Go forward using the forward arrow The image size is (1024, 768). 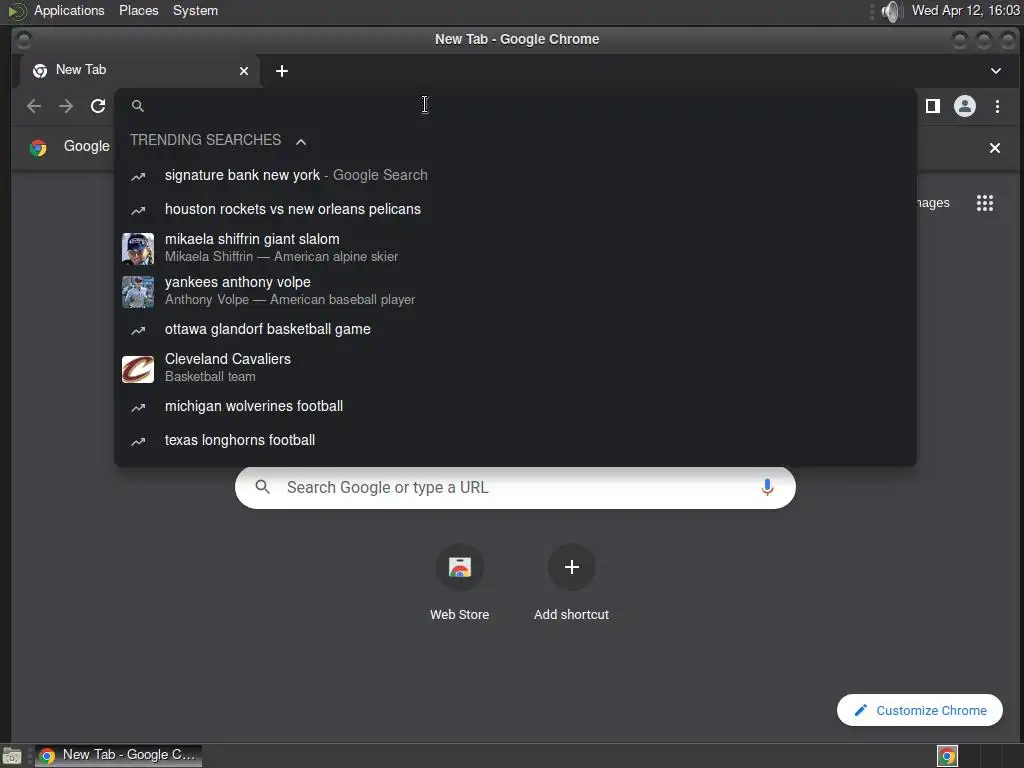click(66, 106)
